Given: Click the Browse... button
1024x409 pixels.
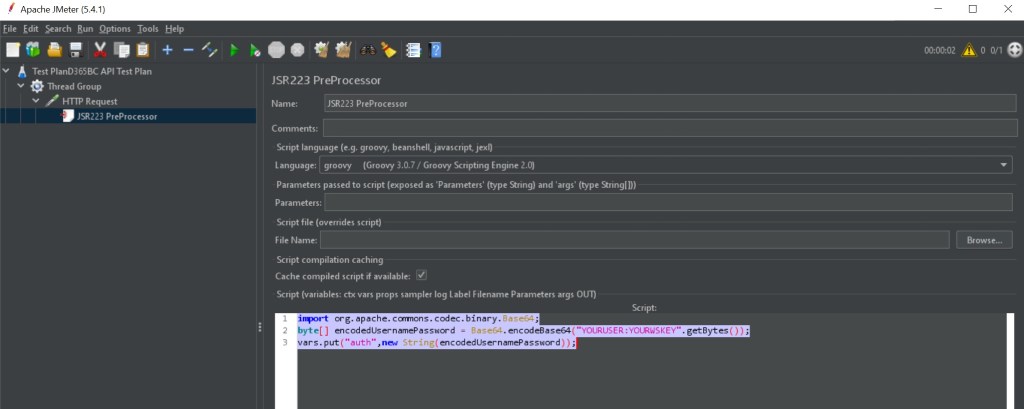Looking at the screenshot, I should 984,240.
